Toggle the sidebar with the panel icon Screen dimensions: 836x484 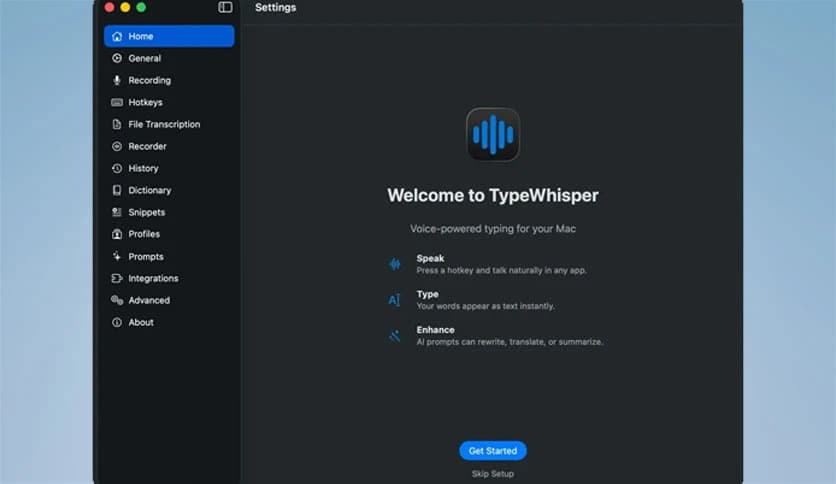click(x=225, y=7)
